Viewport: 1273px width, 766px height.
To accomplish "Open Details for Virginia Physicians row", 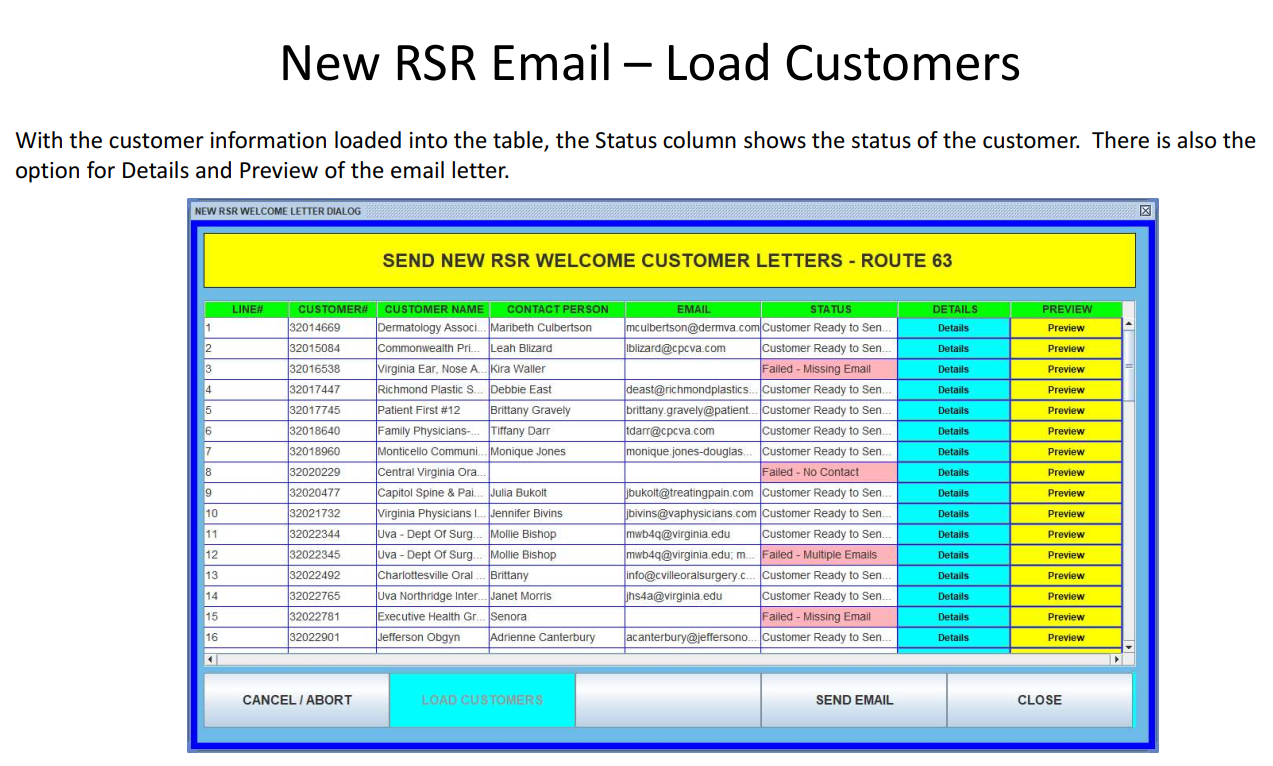I will pyautogui.click(x=954, y=514).
